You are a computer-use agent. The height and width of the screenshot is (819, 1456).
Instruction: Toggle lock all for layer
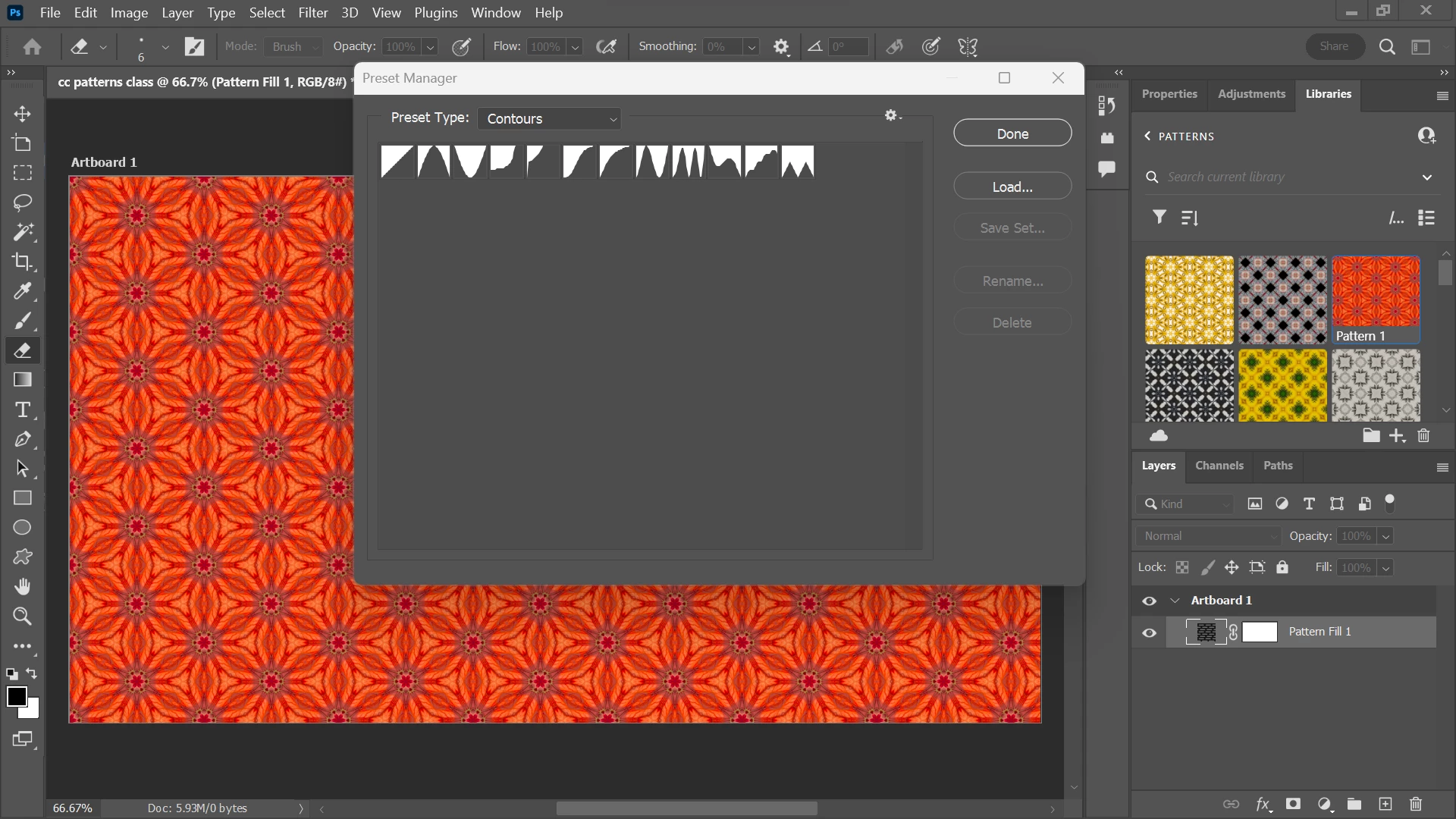coord(1282,567)
